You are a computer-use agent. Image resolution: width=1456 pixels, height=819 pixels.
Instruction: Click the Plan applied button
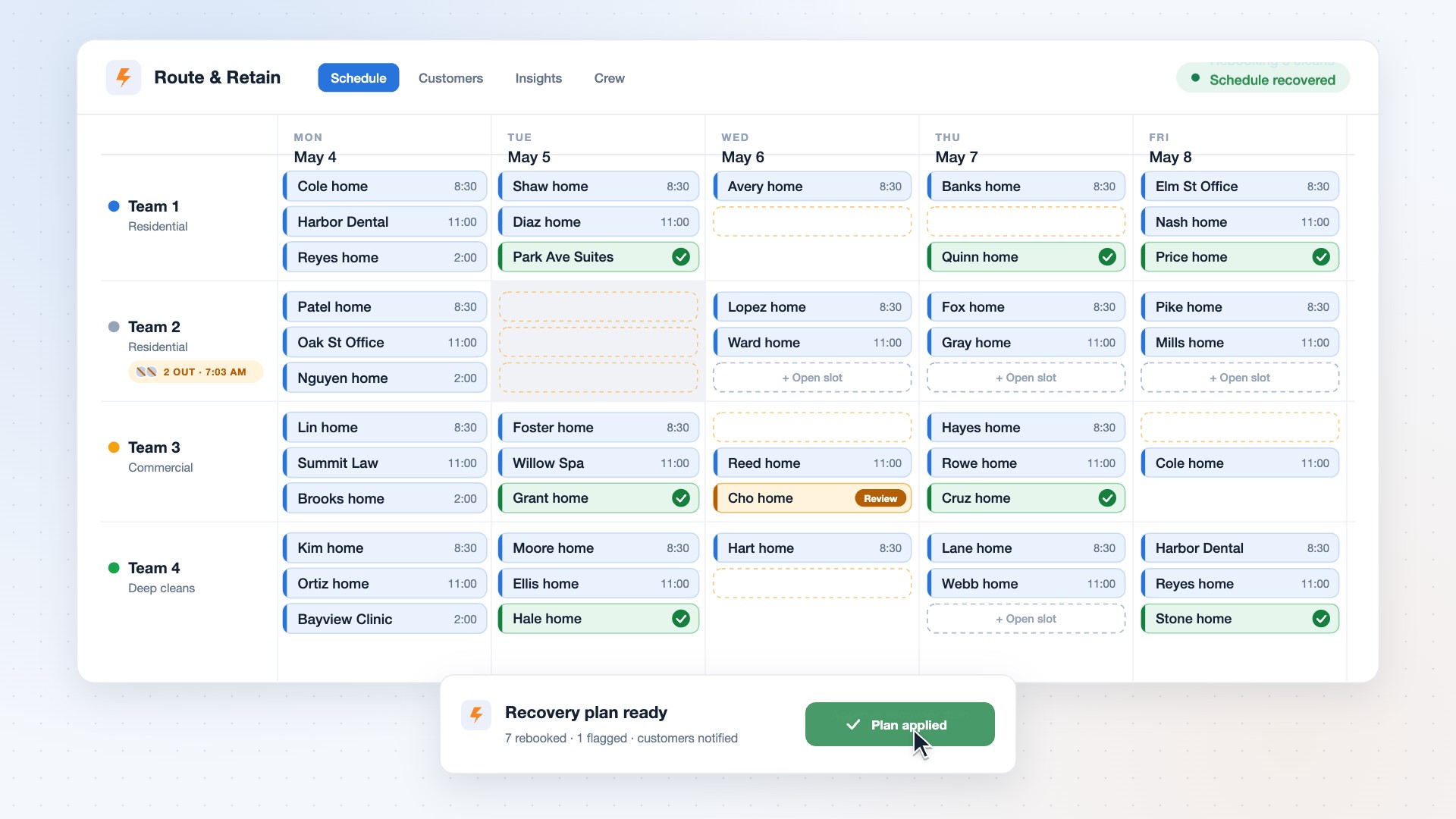(x=899, y=724)
